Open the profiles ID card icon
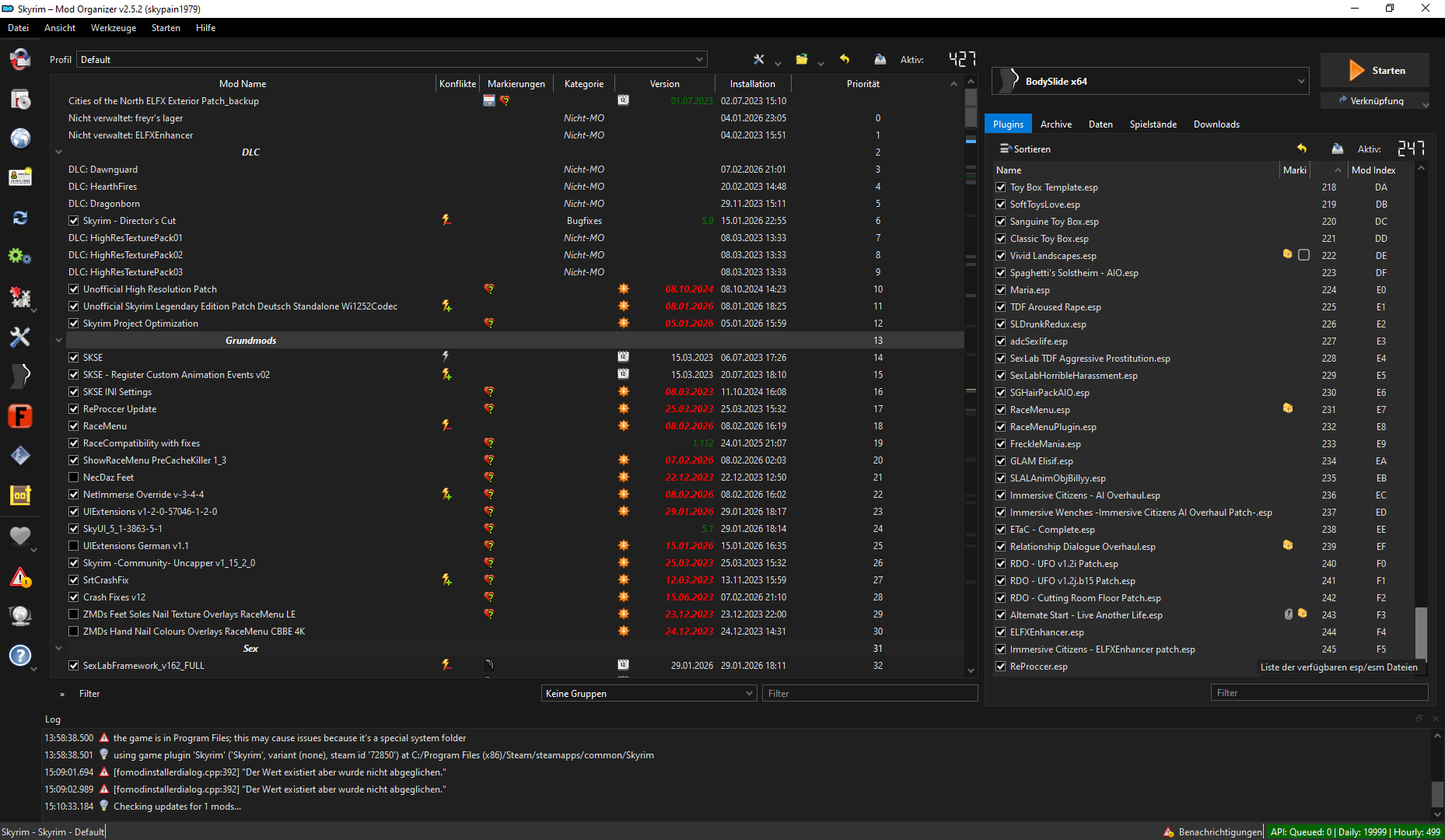 tap(20, 178)
